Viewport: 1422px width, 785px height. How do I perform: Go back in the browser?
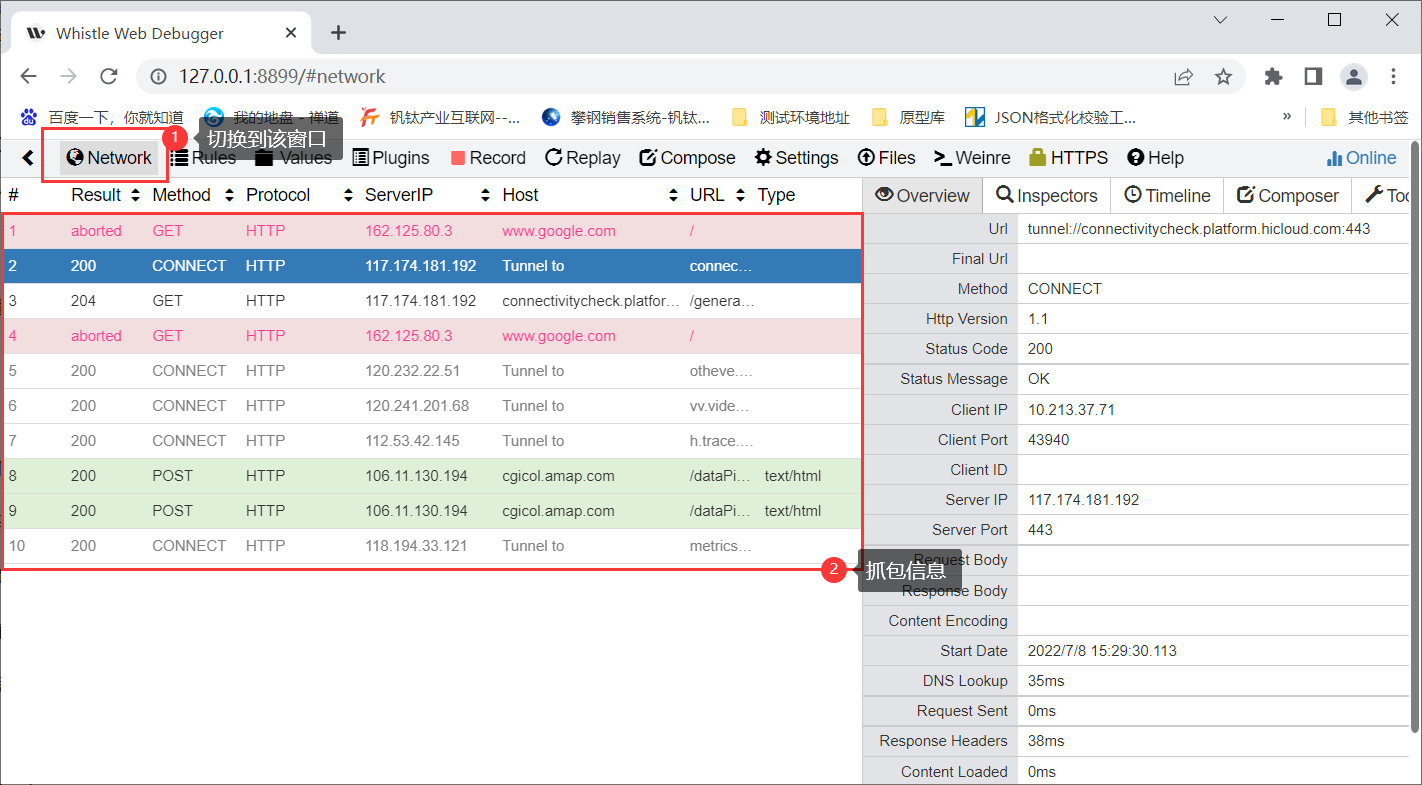[28, 77]
